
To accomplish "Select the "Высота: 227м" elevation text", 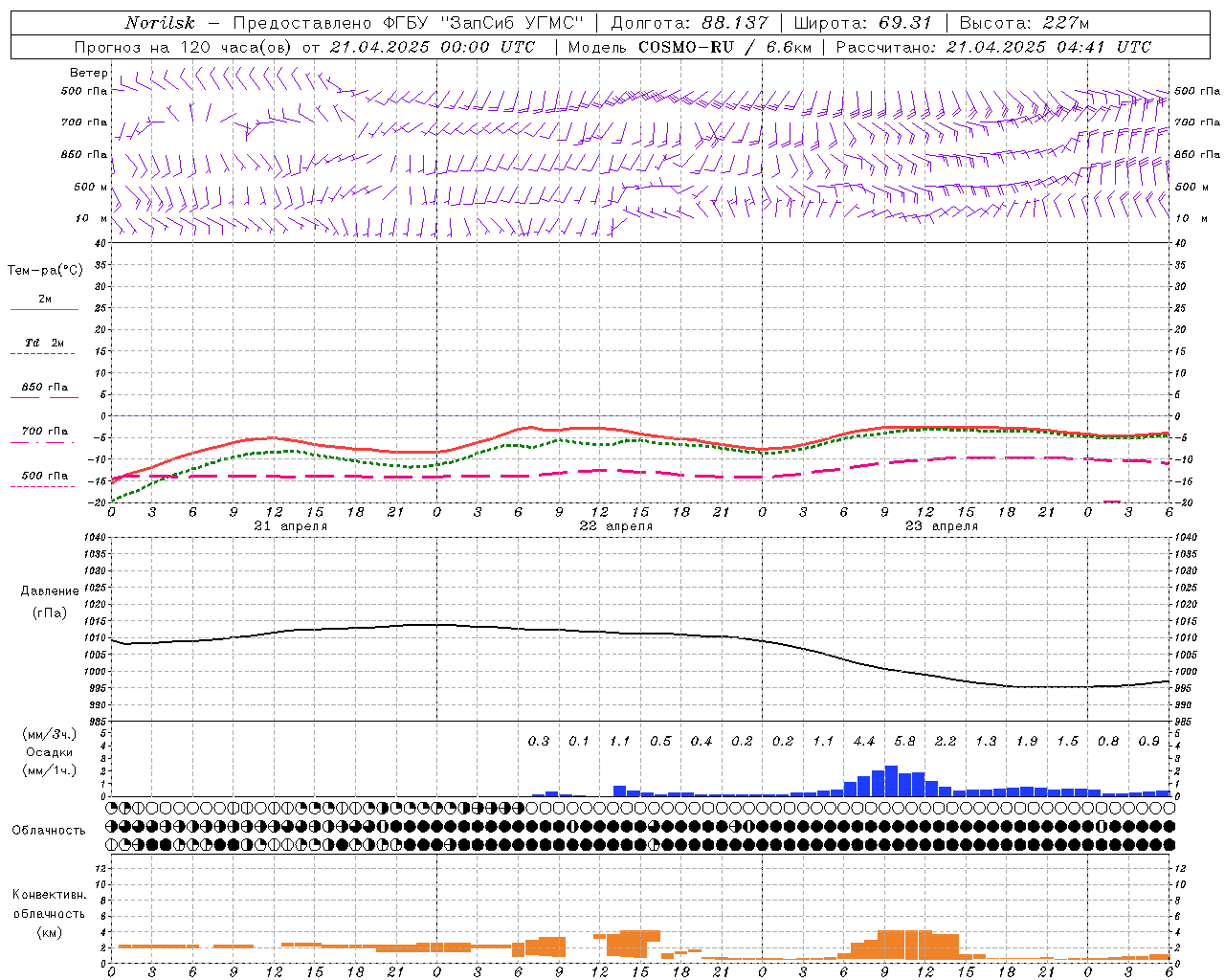I will (1024, 23).
